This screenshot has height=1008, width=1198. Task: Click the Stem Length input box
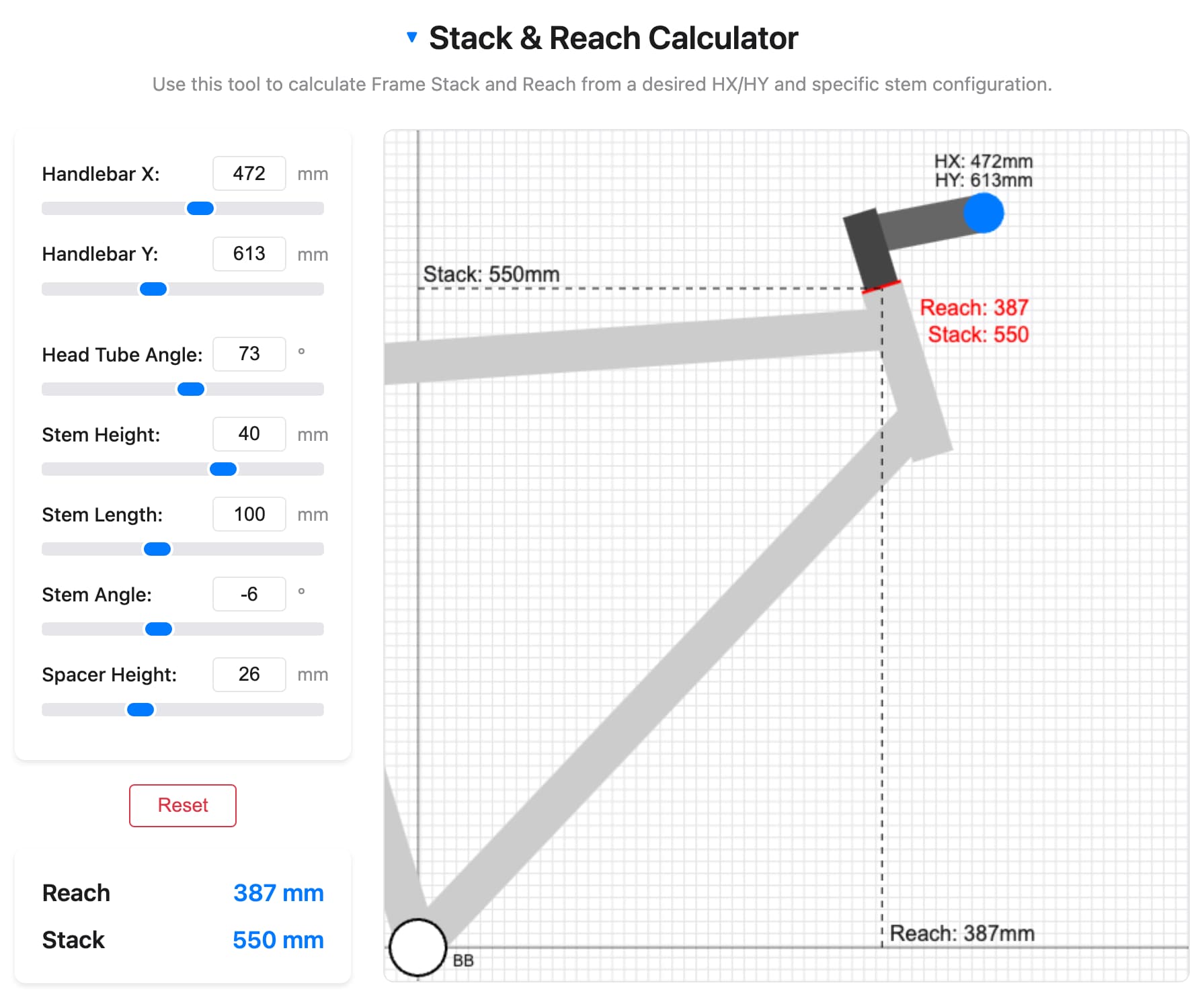click(x=249, y=514)
